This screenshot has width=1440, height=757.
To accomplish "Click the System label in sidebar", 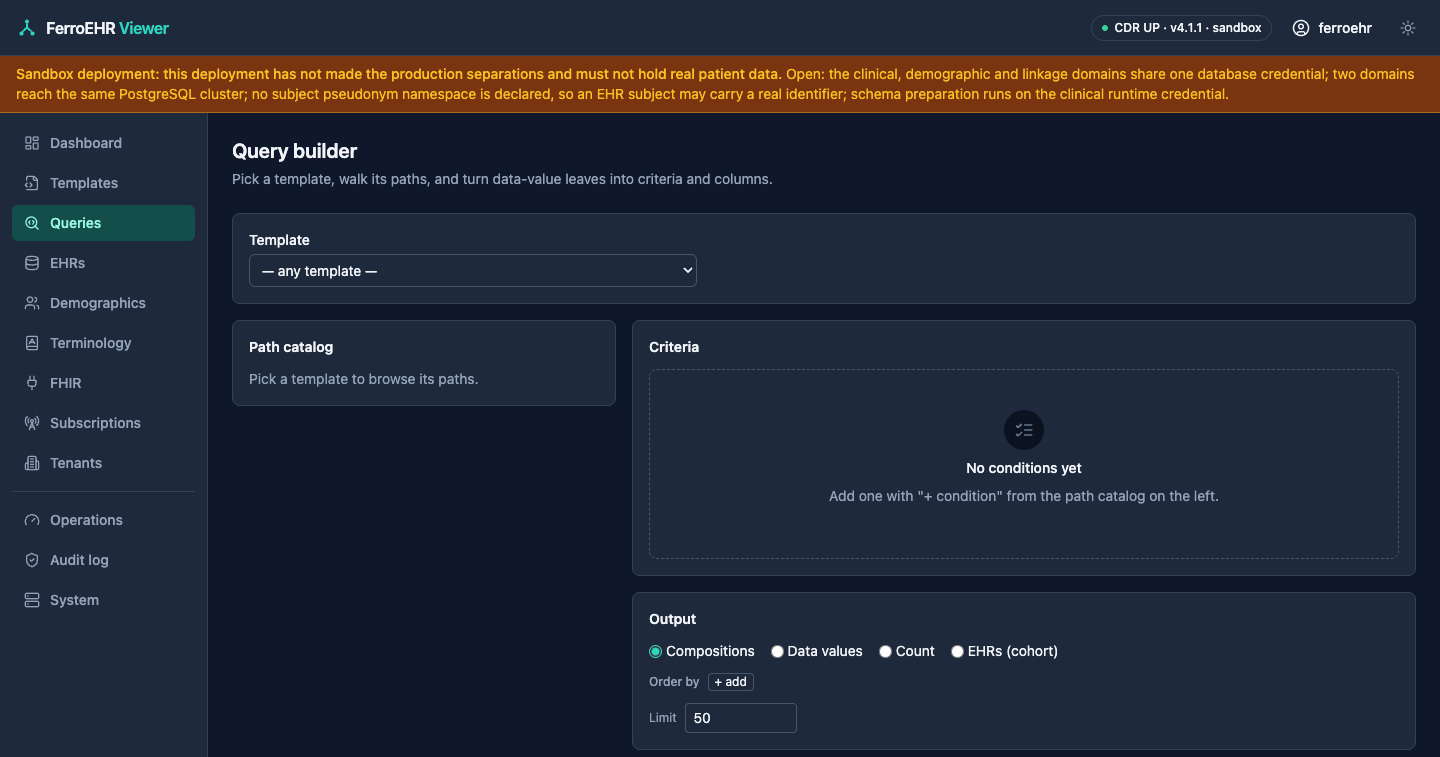I will click(74, 600).
